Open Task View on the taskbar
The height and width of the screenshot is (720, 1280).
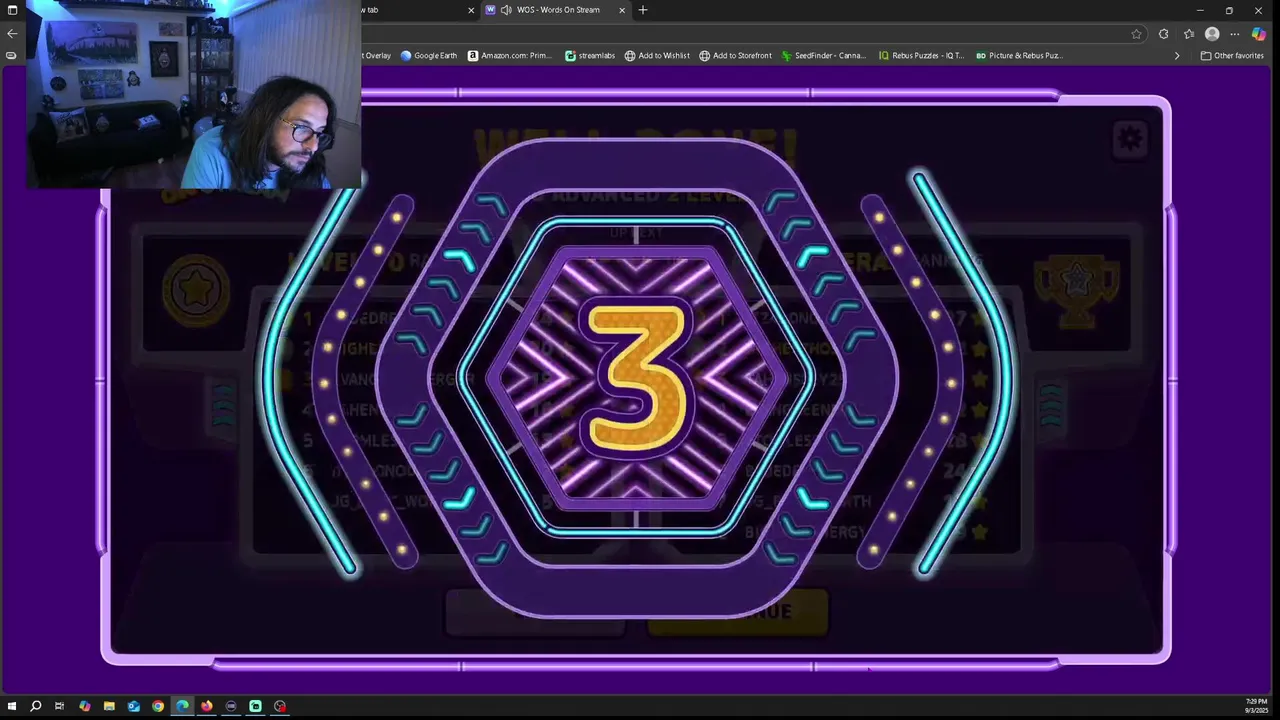point(60,706)
